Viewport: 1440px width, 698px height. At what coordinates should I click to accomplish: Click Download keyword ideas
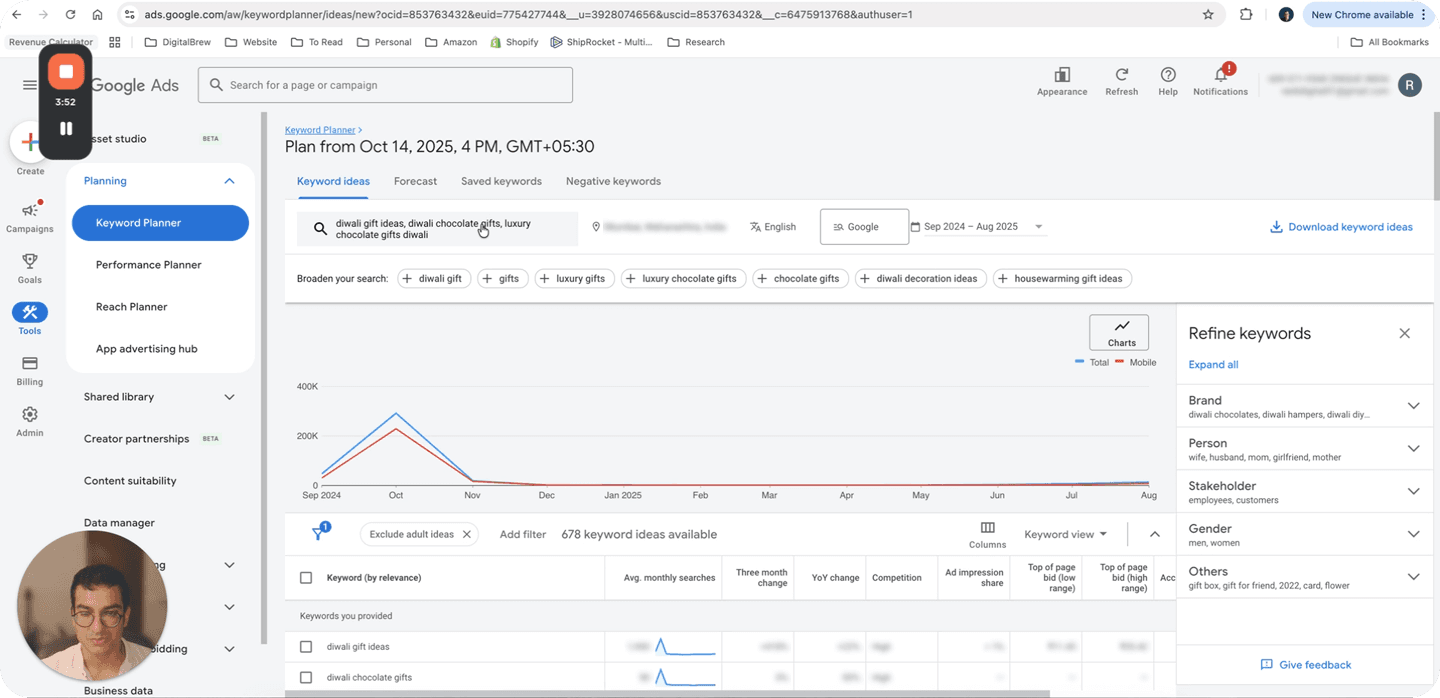click(1341, 227)
